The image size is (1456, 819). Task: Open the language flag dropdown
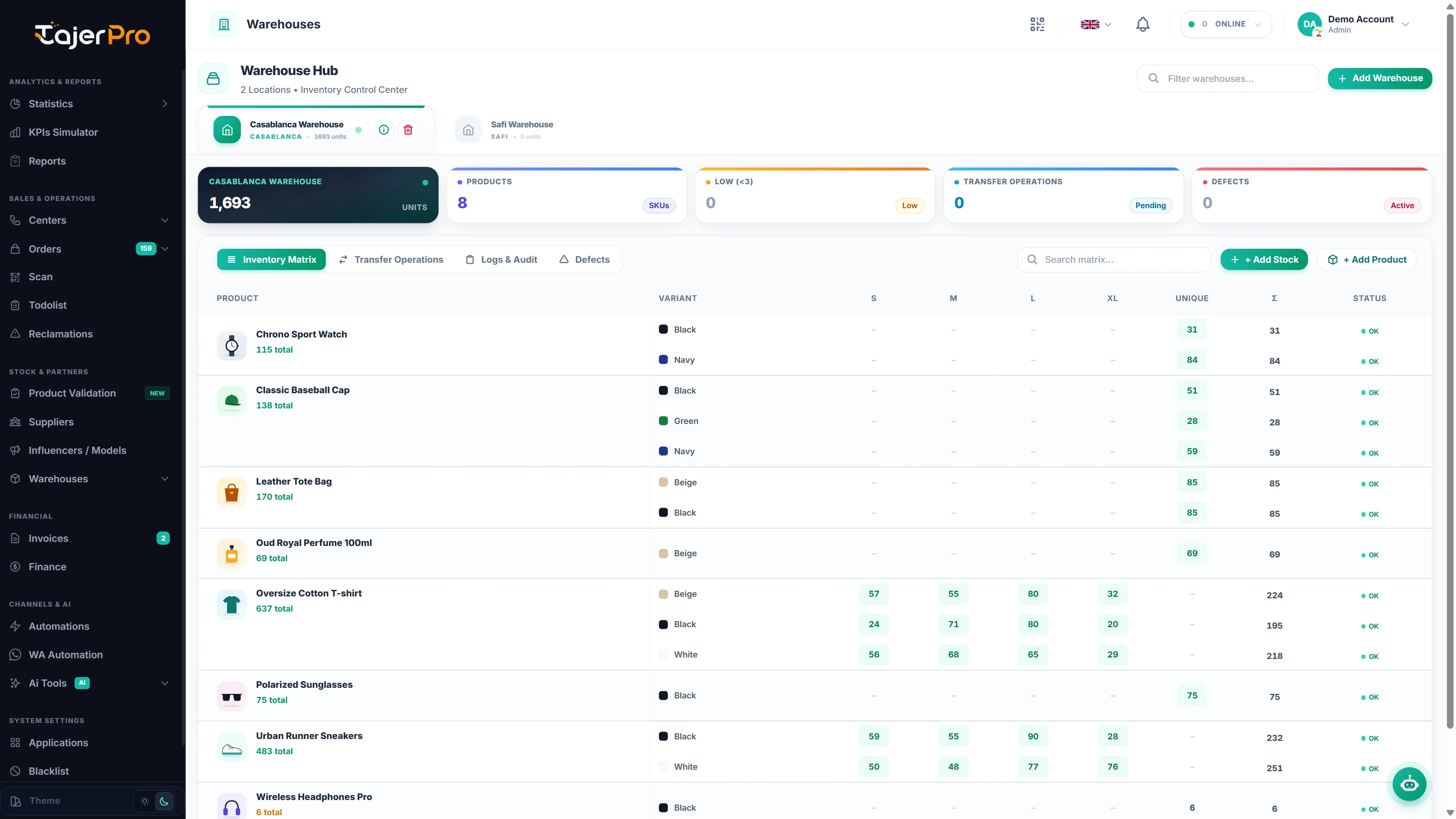(1095, 24)
